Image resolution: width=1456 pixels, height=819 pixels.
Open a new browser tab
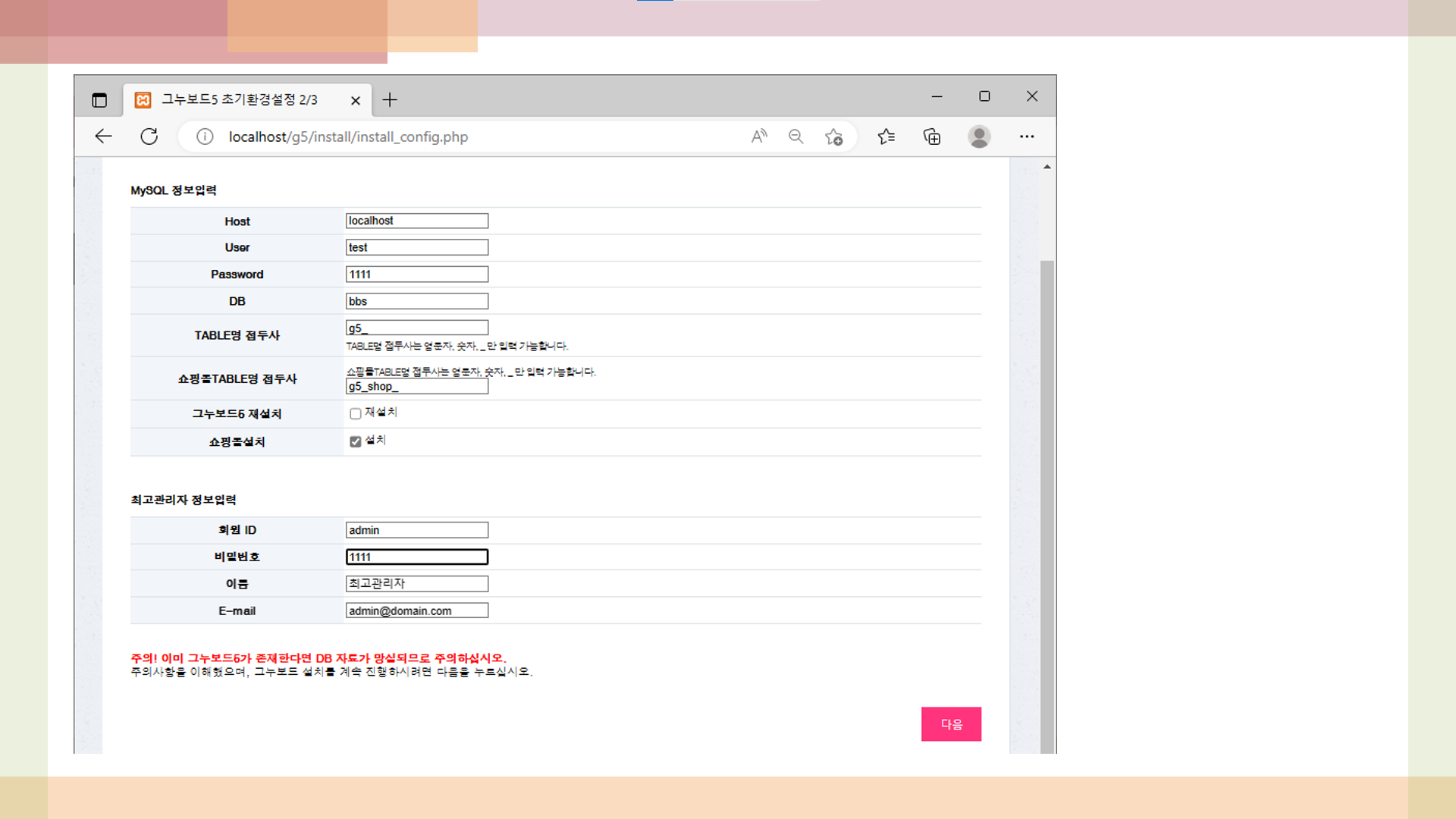(x=390, y=100)
